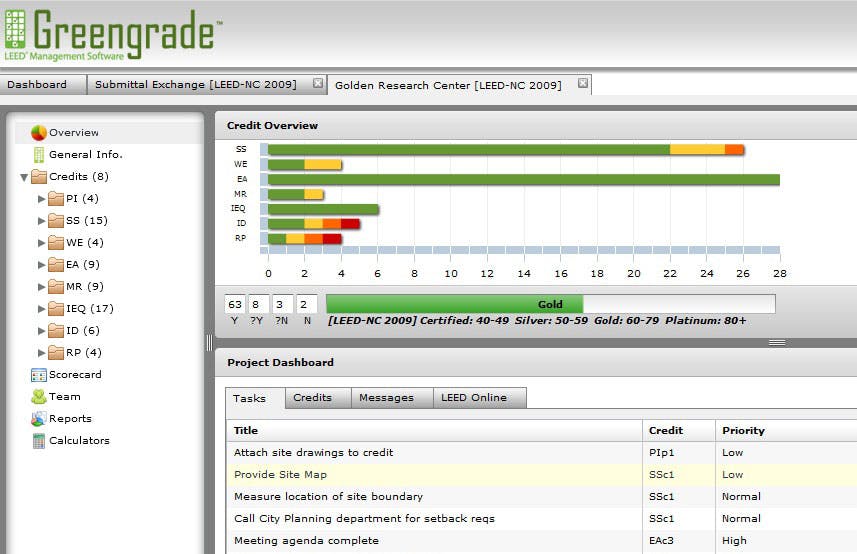Expand the SS (15) credit folder

tap(42, 221)
